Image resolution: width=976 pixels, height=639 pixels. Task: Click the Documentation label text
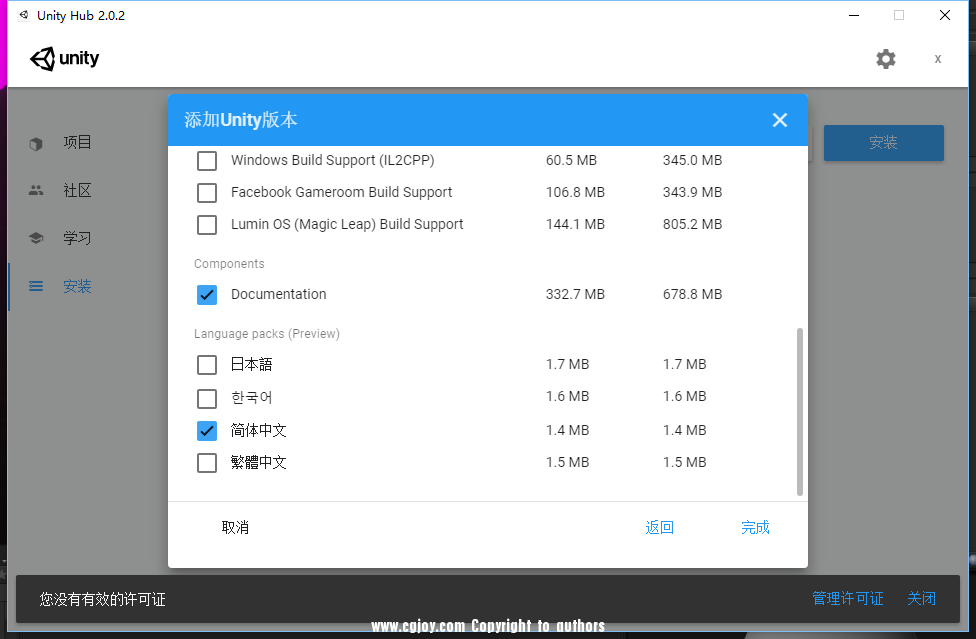(x=278, y=294)
